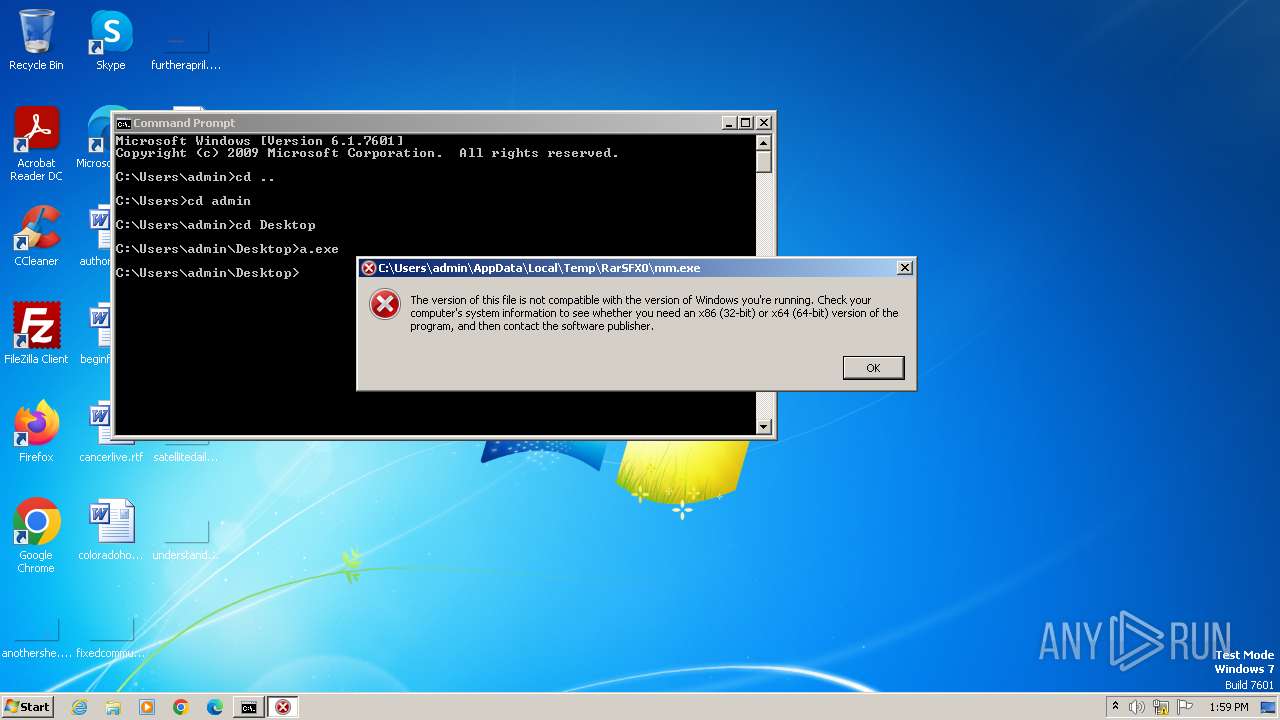Open Microsoft Edge from taskbar
The width and height of the screenshot is (1280, 720).
[x=215, y=707]
